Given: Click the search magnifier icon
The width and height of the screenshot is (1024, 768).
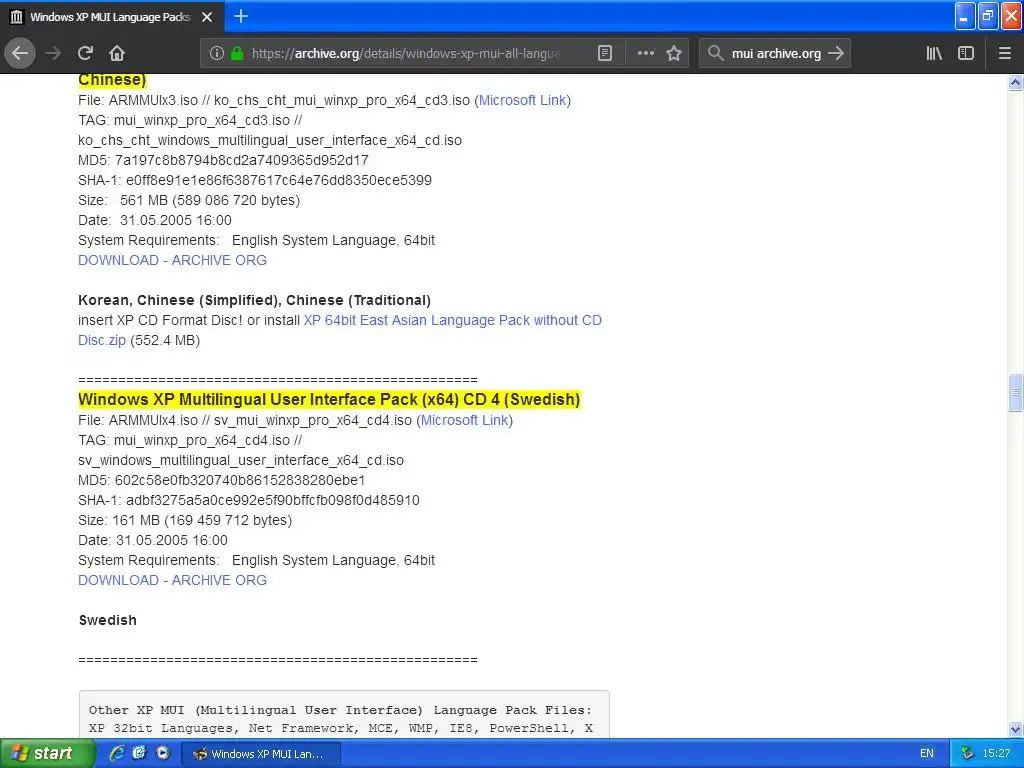Looking at the screenshot, I should pyautogui.click(x=716, y=54).
